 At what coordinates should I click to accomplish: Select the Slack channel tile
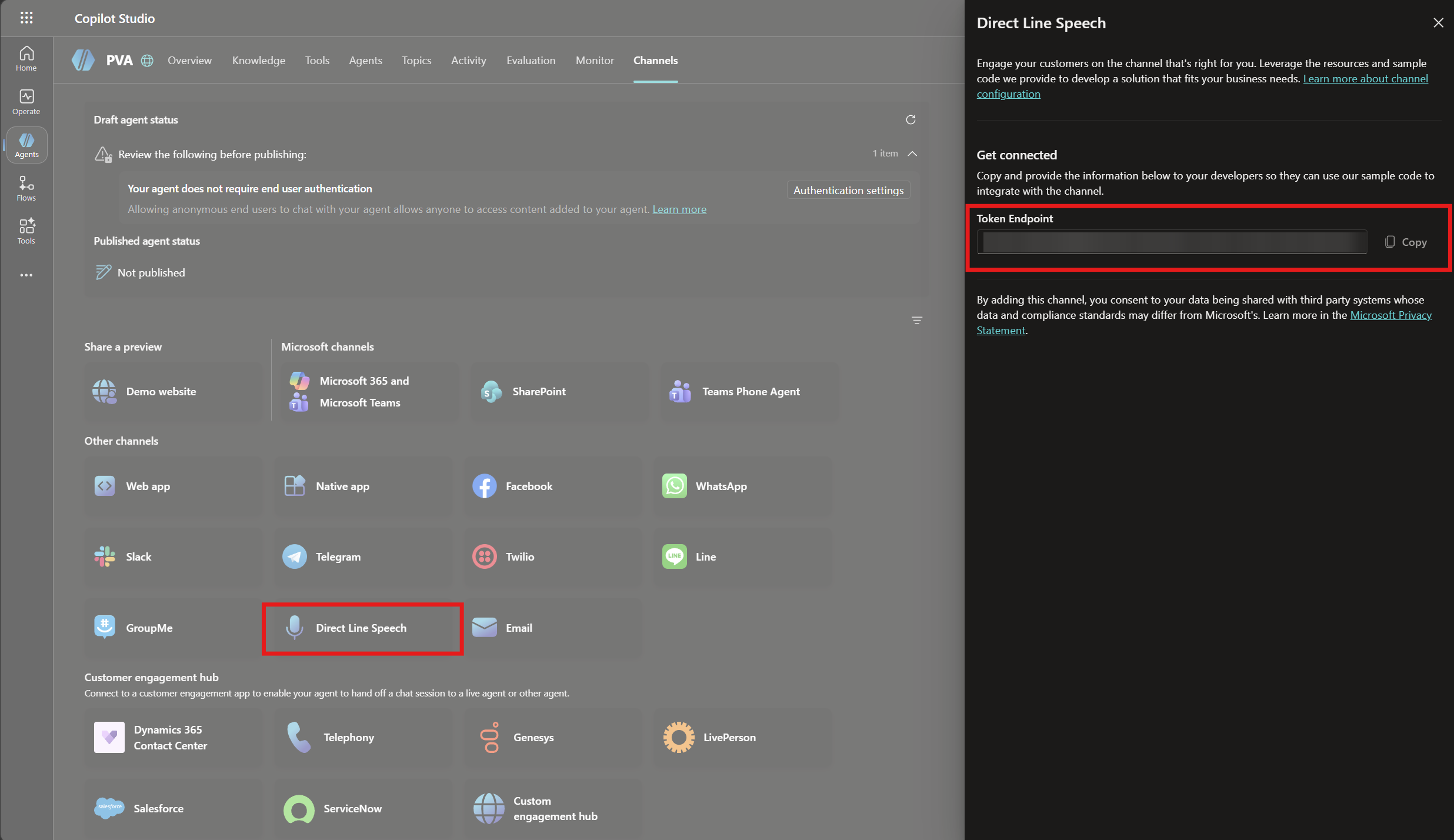pyautogui.click(x=174, y=557)
